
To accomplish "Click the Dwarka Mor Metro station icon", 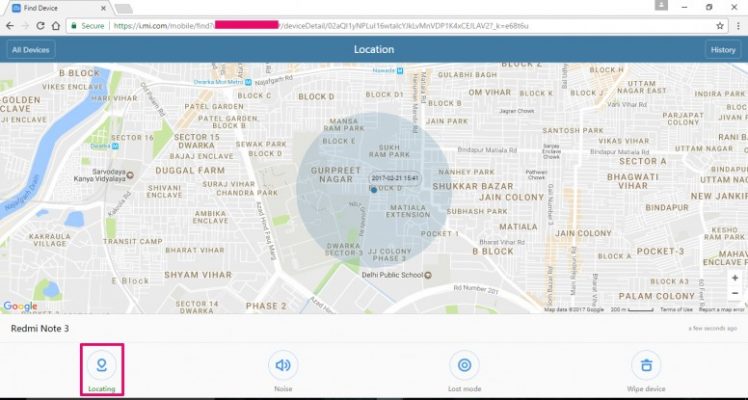I will [248, 82].
